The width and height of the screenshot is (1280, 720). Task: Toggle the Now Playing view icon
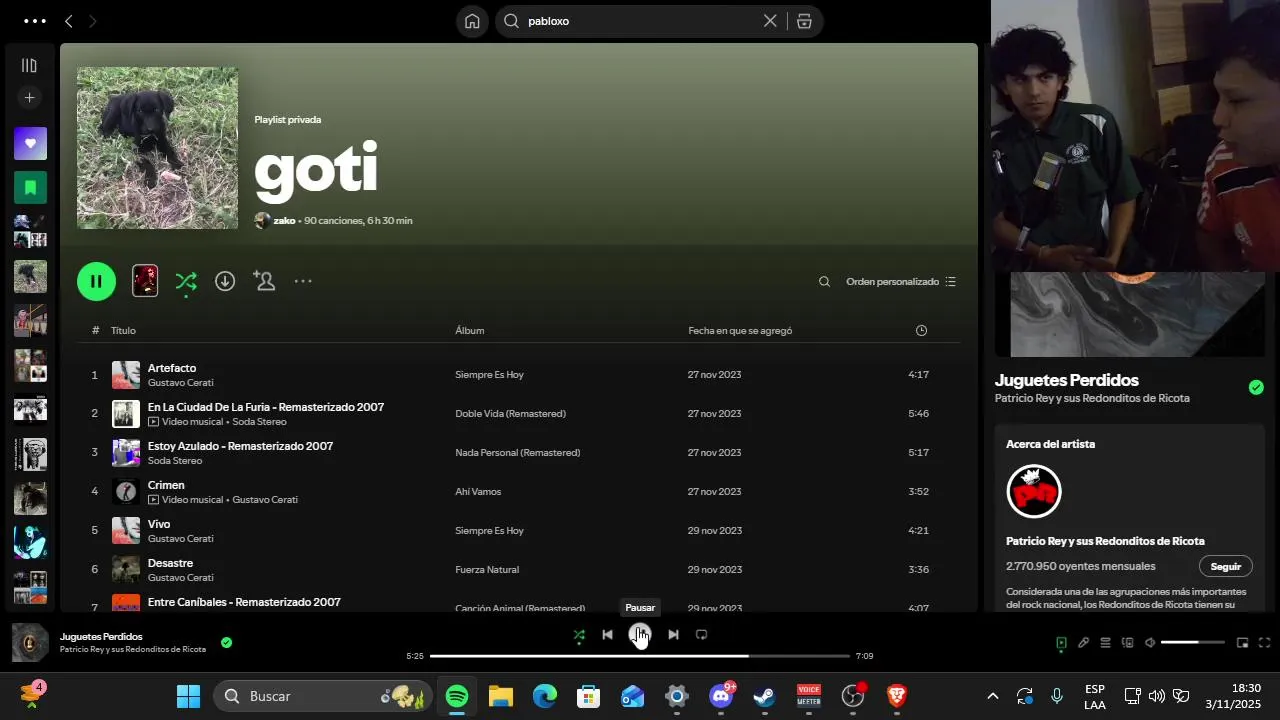click(x=1061, y=643)
